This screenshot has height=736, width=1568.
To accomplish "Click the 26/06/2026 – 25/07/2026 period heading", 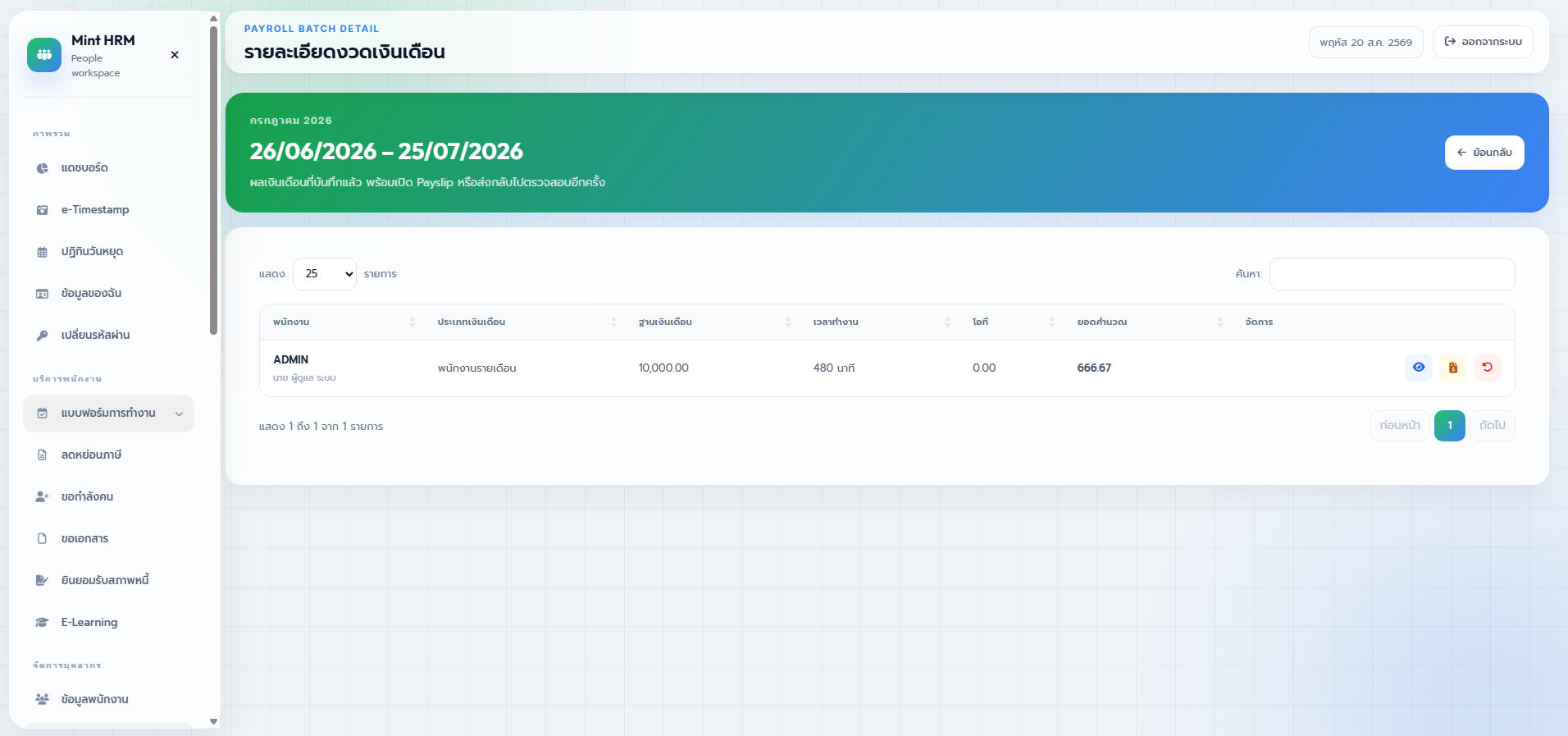I will point(386,152).
